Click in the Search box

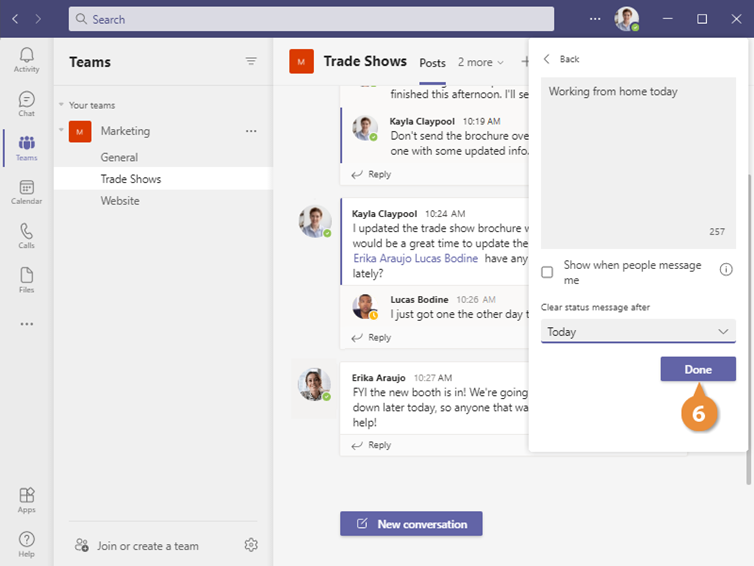point(311,19)
